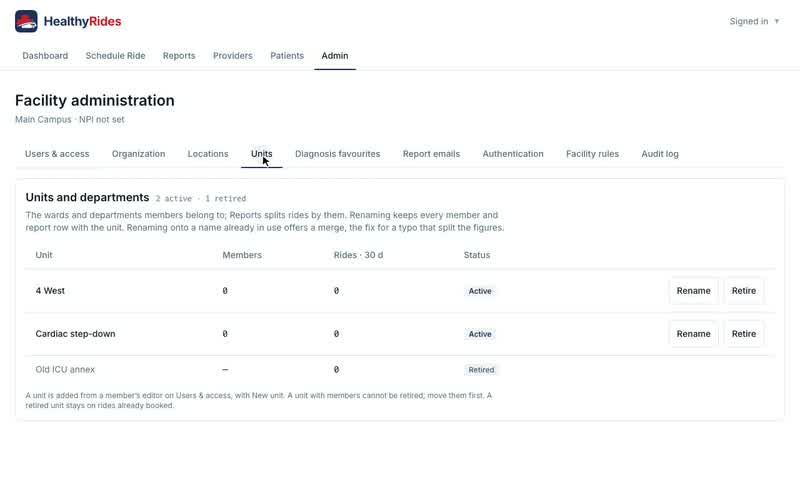Show the Diagnosis favourites tab

click(337, 154)
